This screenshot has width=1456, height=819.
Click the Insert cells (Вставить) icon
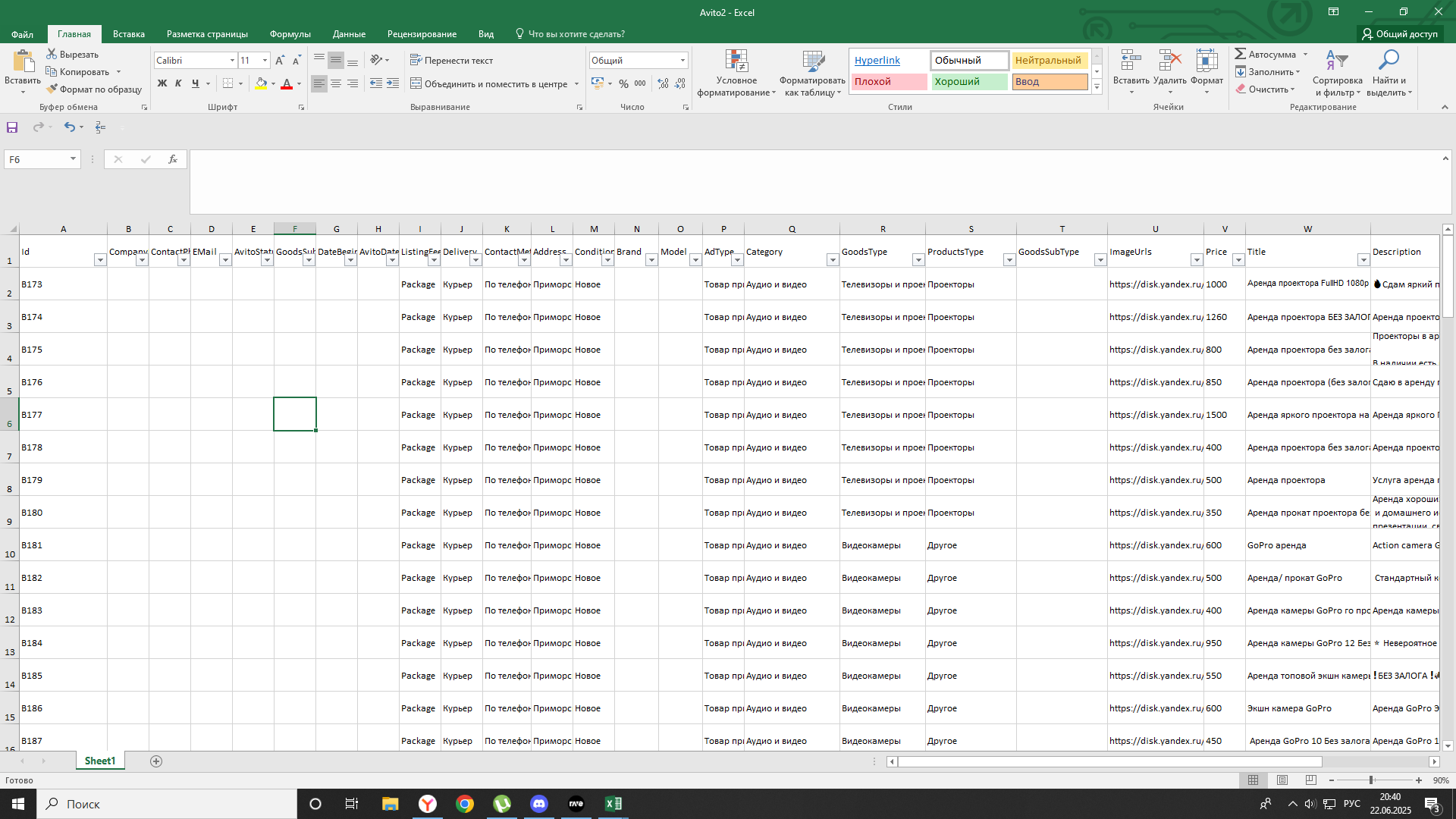point(1131,61)
